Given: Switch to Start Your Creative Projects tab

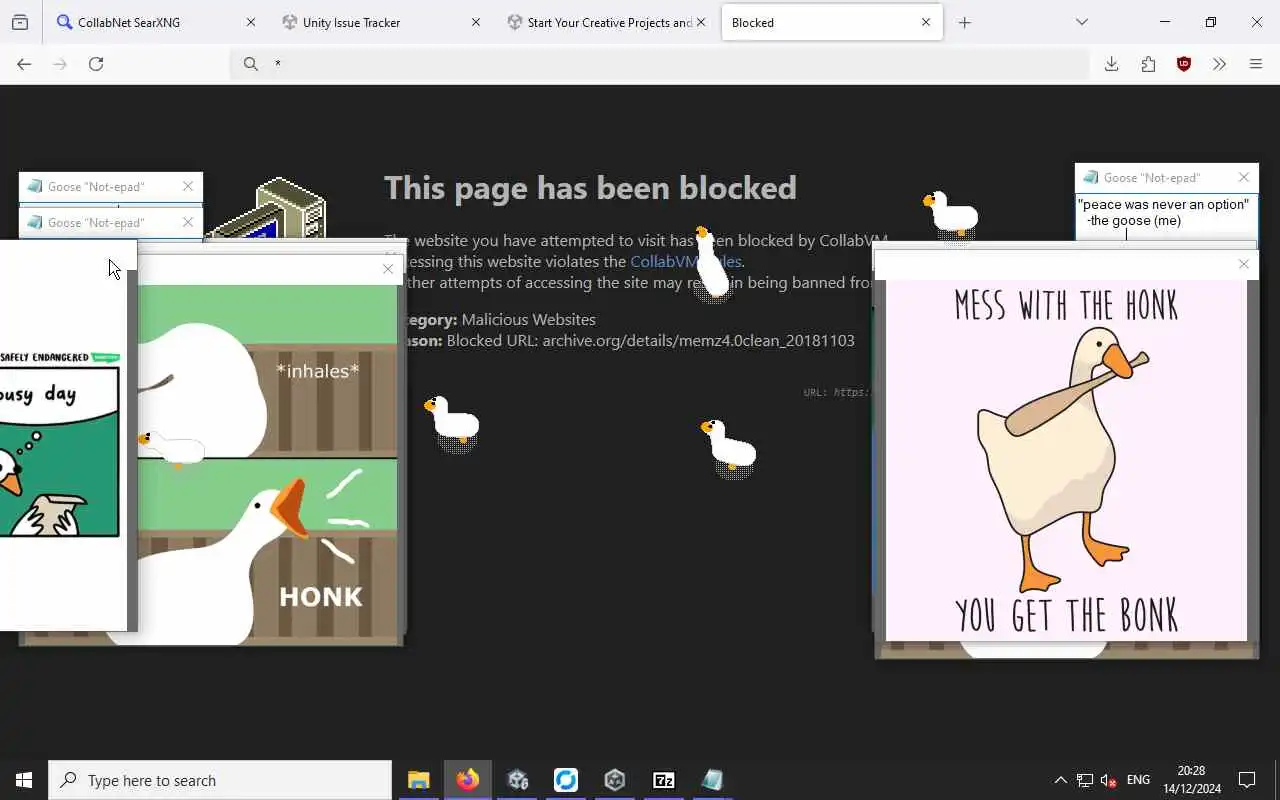Looking at the screenshot, I should coord(605,22).
